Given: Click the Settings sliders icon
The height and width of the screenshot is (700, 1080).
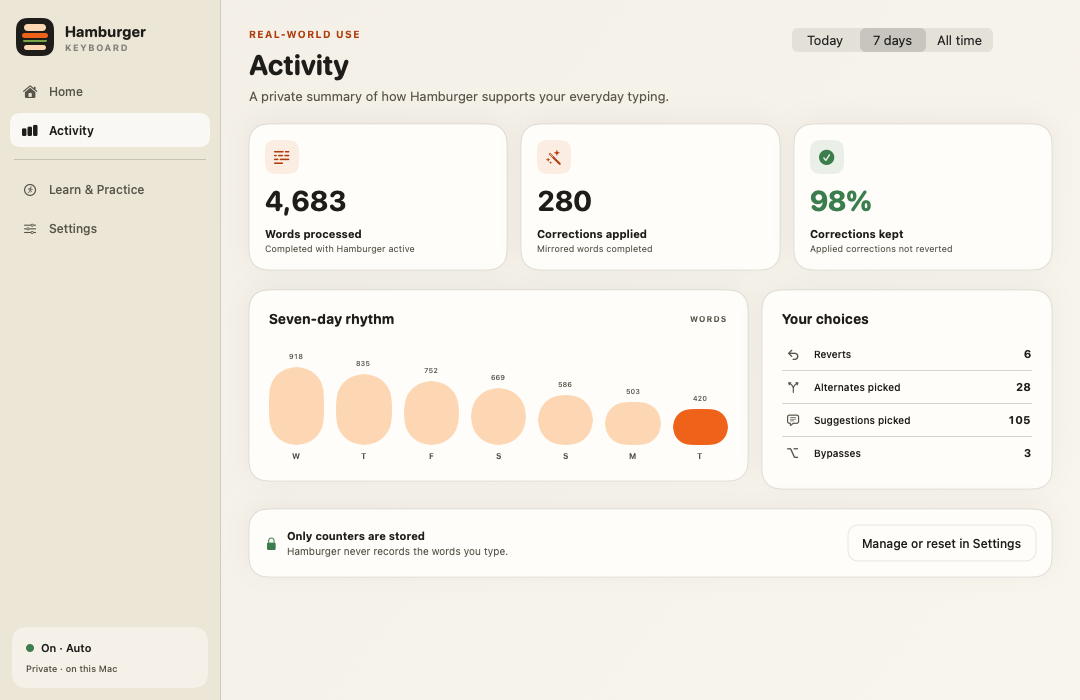Looking at the screenshot, I should coord(30,229).
